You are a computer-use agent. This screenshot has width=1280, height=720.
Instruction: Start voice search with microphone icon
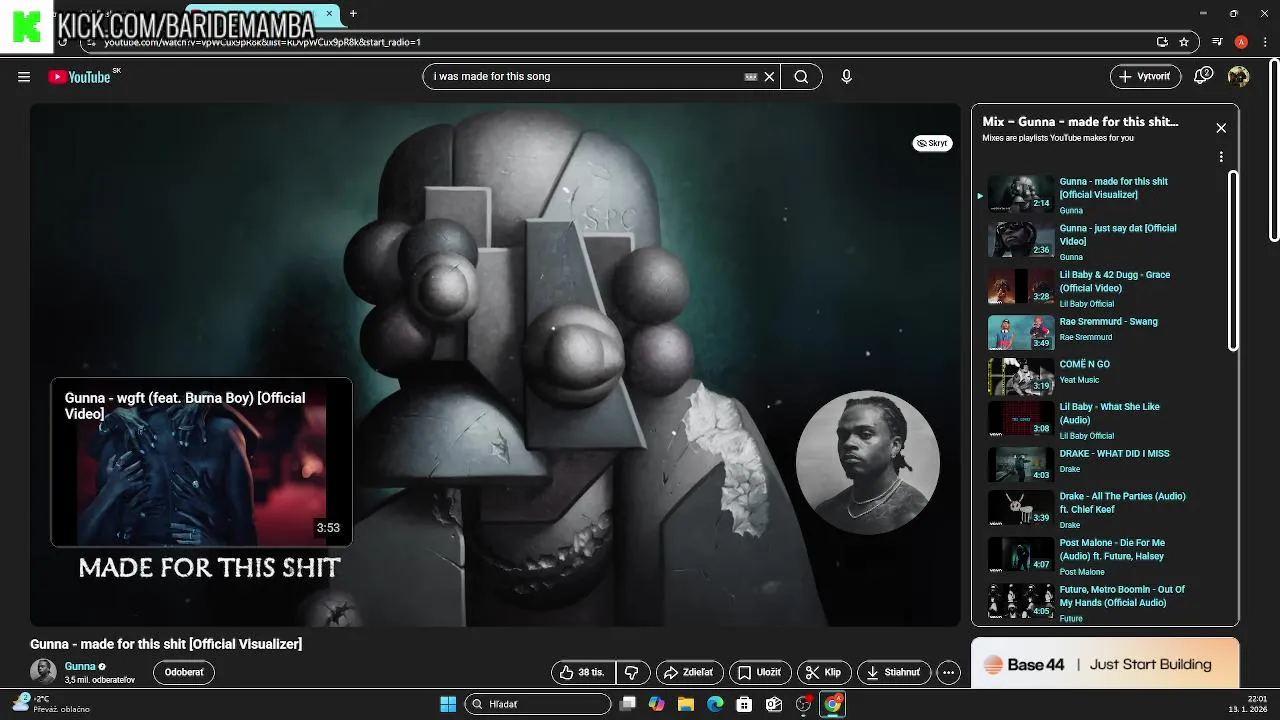point(847,77)
